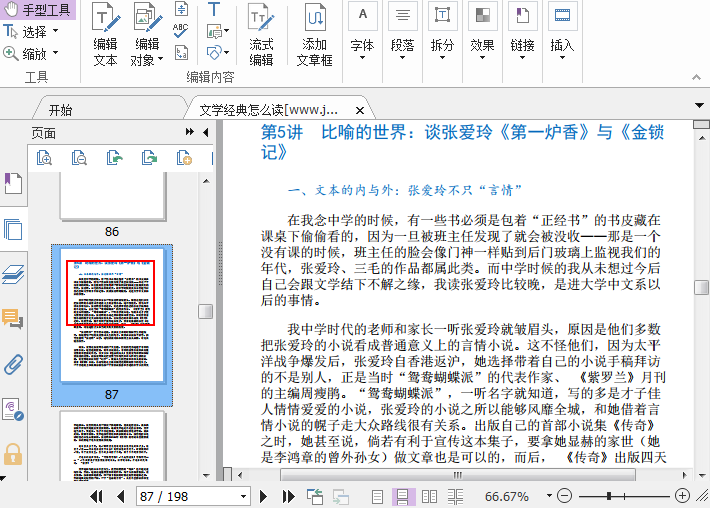Open the attachments paperclip panel

coord(13,364)
